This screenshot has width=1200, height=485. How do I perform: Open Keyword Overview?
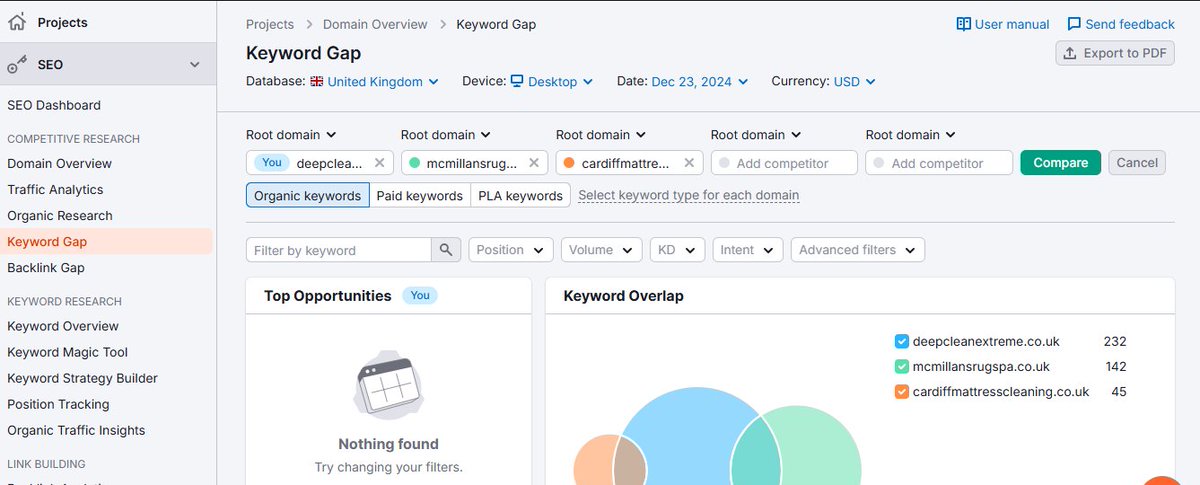coord(63,326)
